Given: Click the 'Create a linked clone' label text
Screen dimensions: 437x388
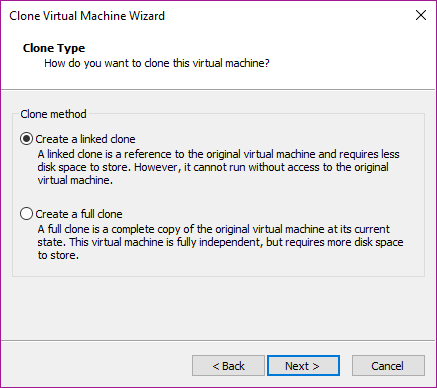Looking at the screenshot, I should (x=85, y=139).
